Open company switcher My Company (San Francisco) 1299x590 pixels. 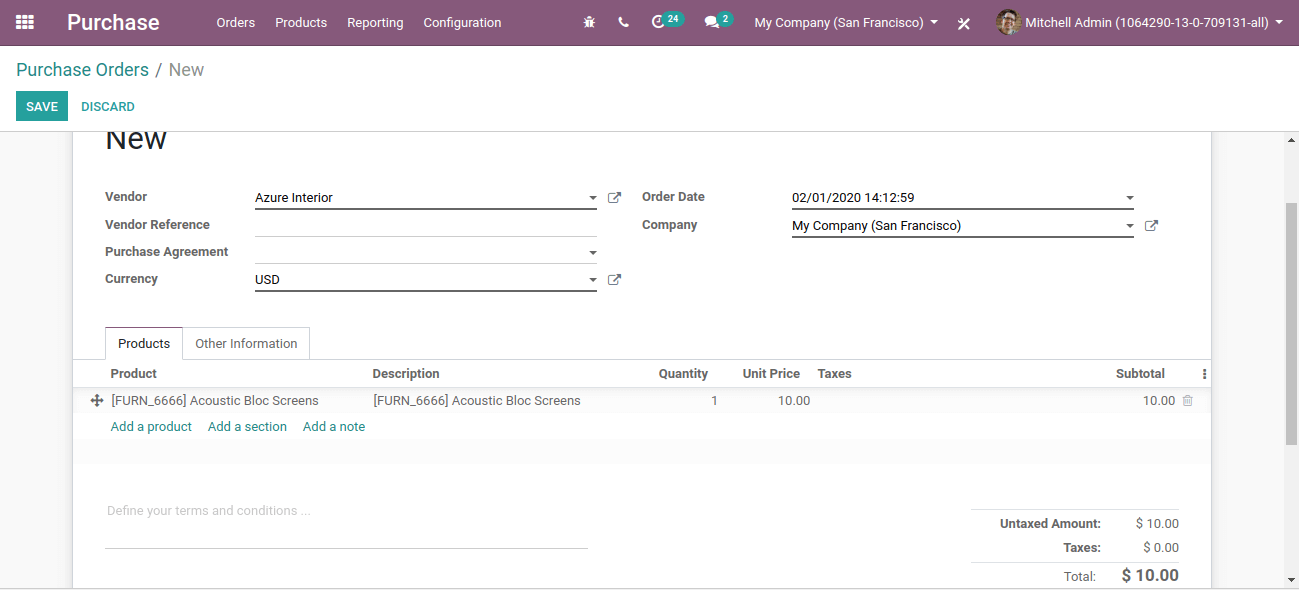846,22
